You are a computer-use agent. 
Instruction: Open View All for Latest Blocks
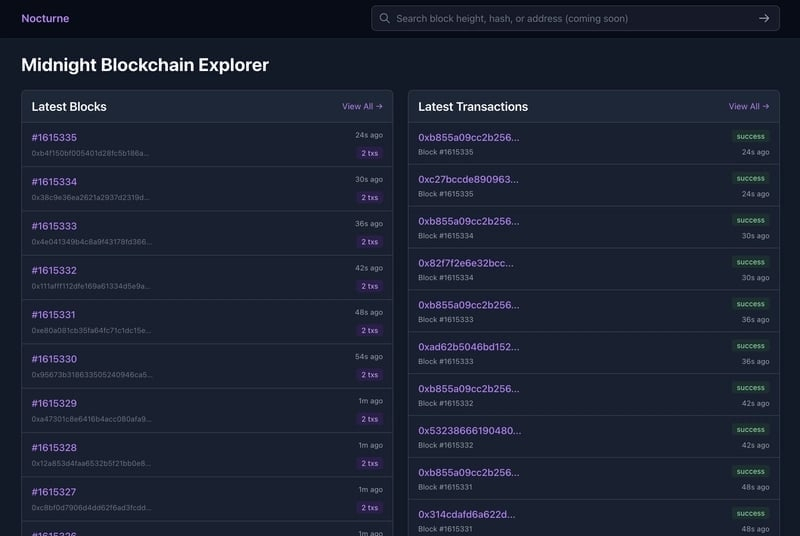[x=362, y=106]
